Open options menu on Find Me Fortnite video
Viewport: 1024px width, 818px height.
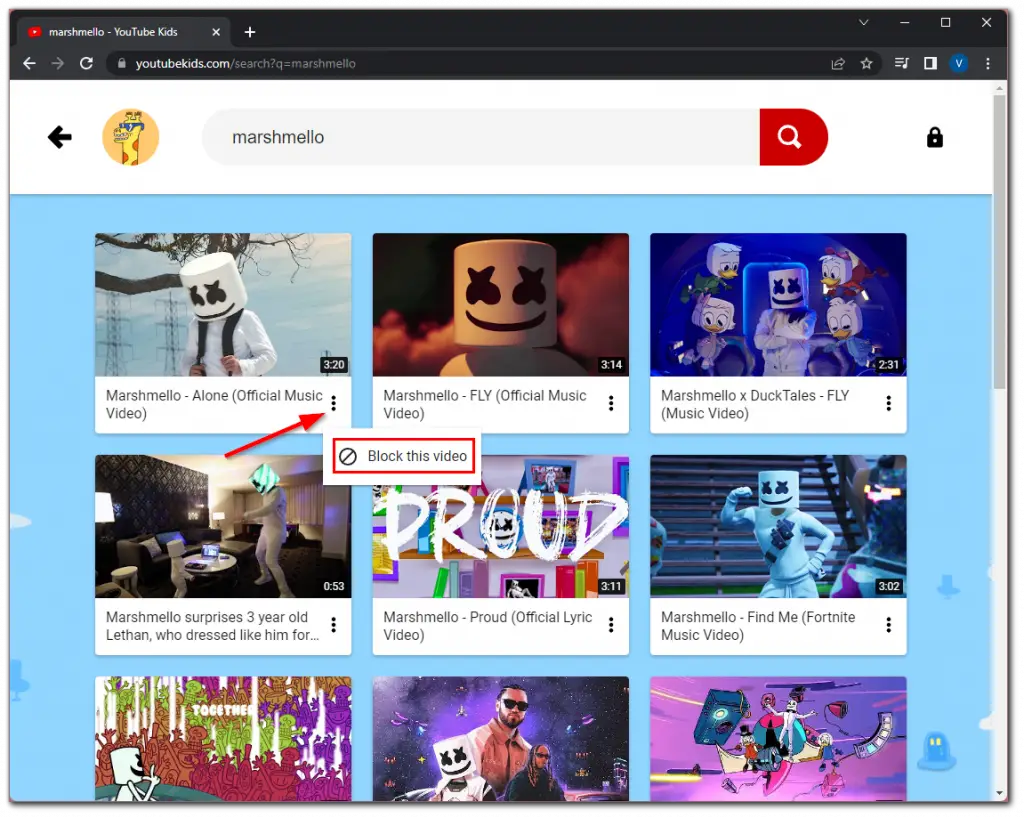pyautogui.click(x=888, y=625)
